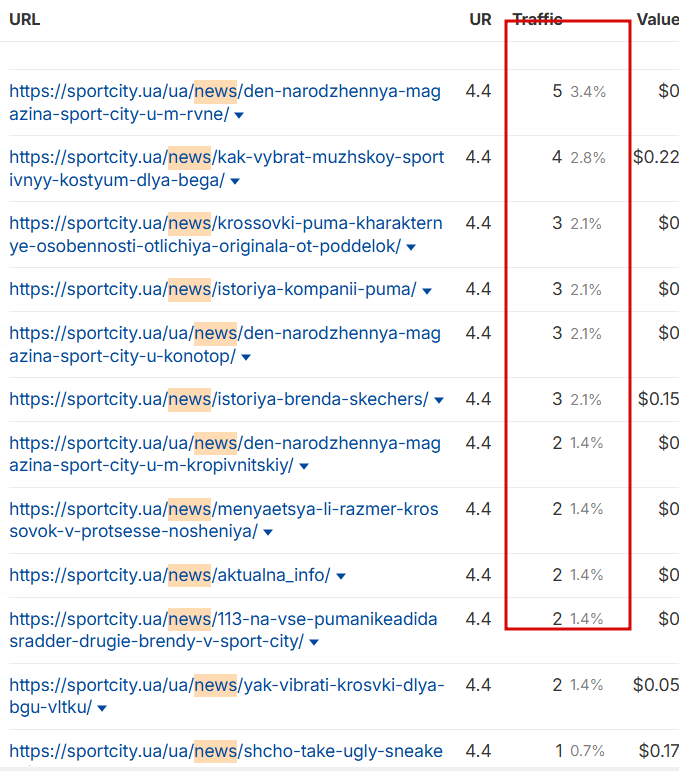Viewport: 679px width, 771px height.
Task: Open krossovki-puma-kharakternye-osobennosti link
Action: 226,234
